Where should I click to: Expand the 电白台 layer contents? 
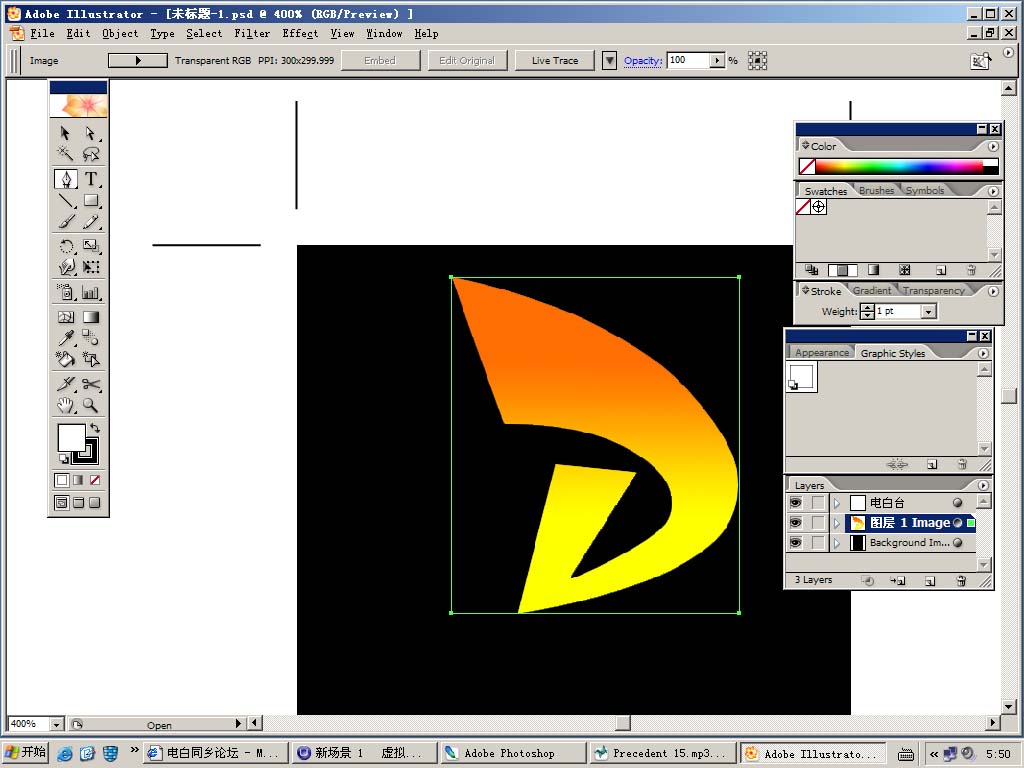(x=837, y=503)
